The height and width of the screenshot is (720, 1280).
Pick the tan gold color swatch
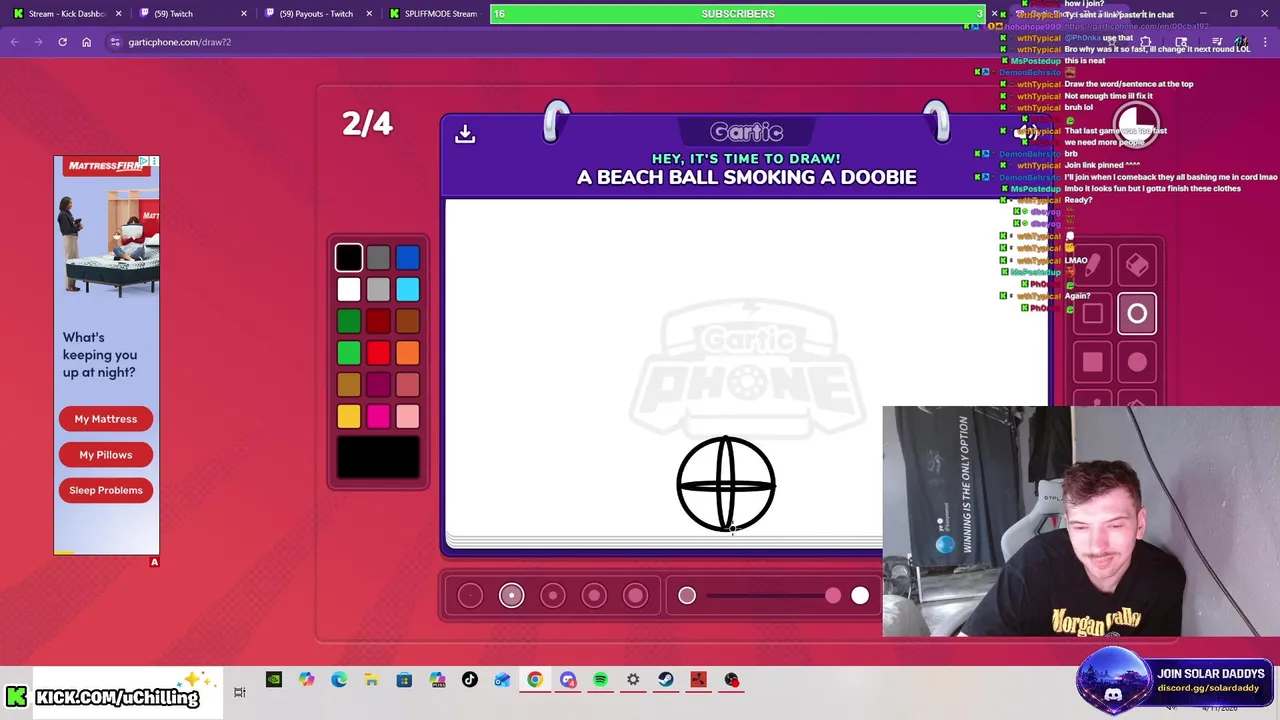point(349,385)
